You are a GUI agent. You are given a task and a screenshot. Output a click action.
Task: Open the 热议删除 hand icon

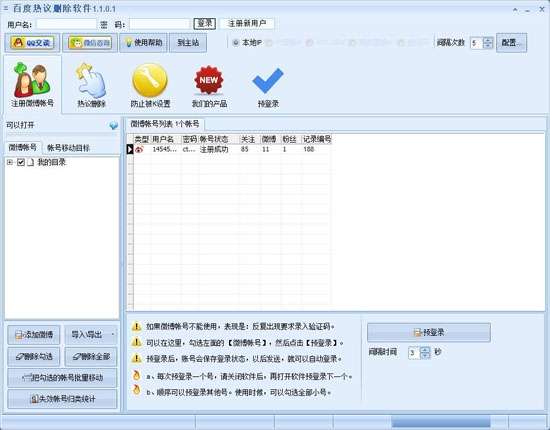click(x=91, y=85)
